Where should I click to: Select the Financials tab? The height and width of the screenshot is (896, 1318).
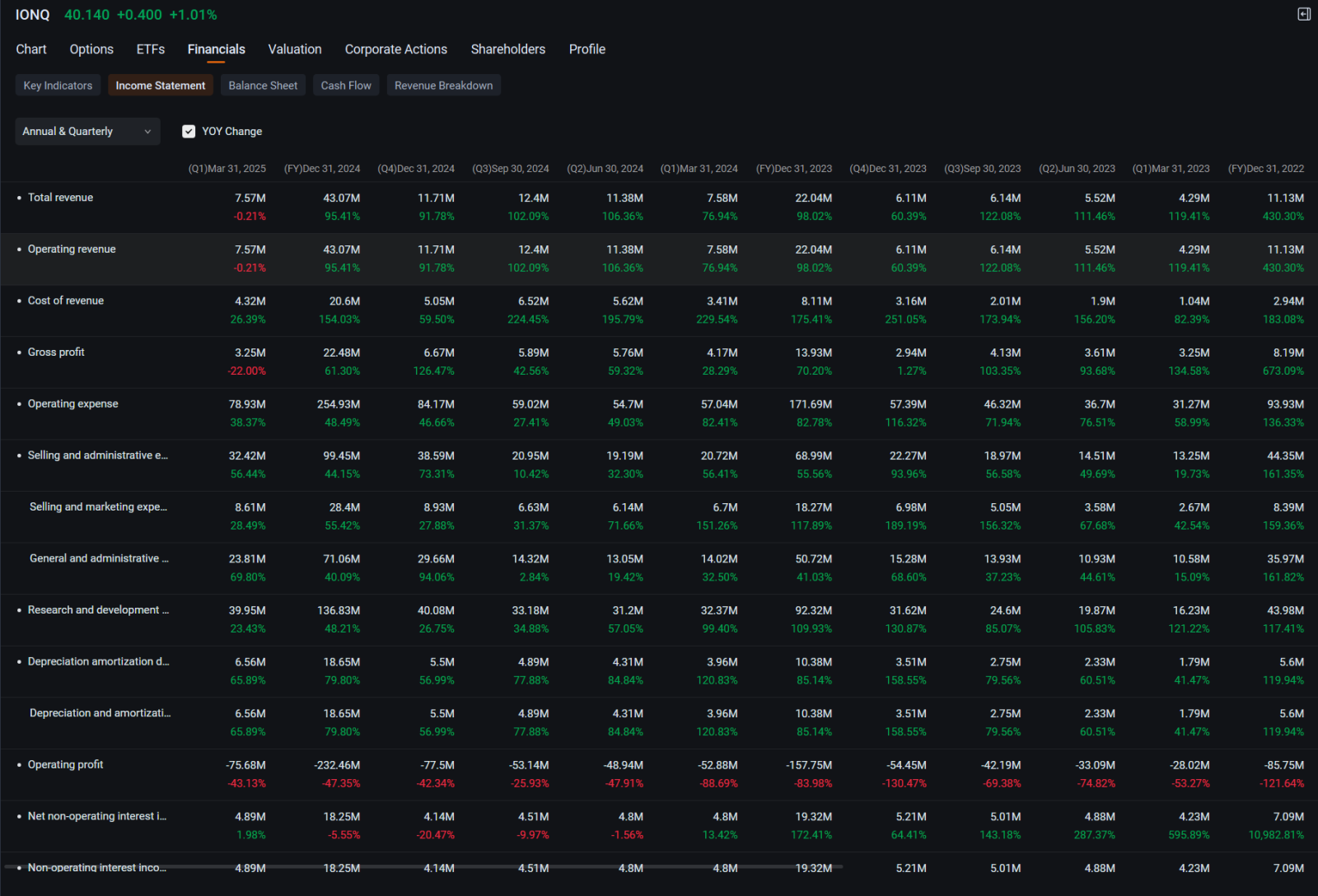coord(216,49)
